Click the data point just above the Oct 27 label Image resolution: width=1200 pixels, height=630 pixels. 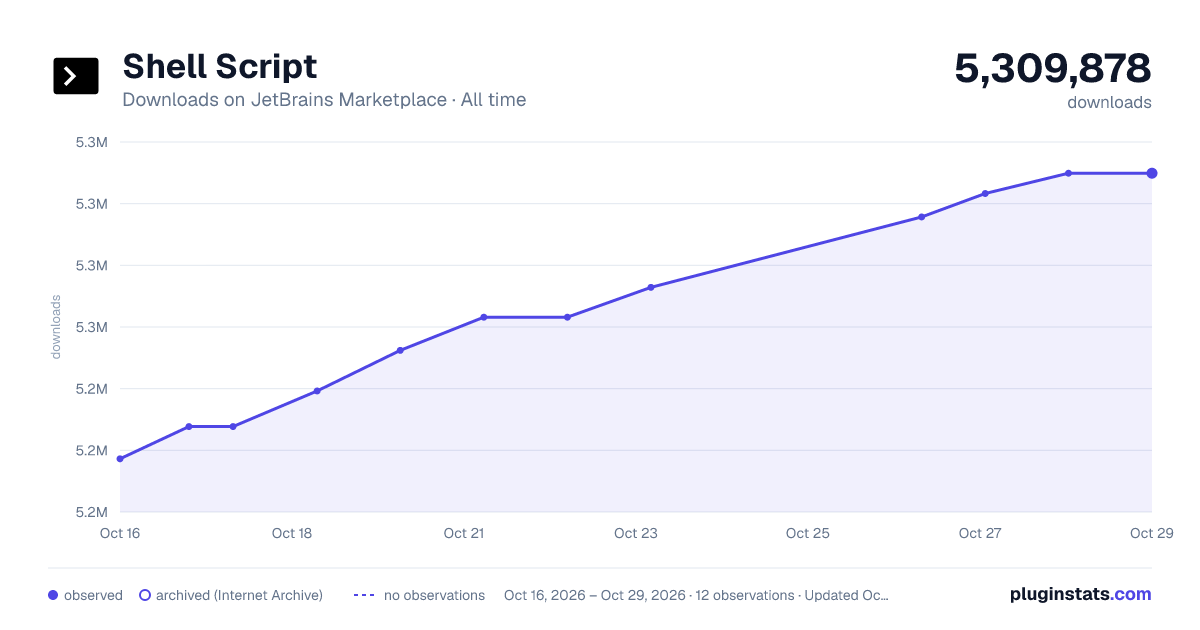(985, 193)
